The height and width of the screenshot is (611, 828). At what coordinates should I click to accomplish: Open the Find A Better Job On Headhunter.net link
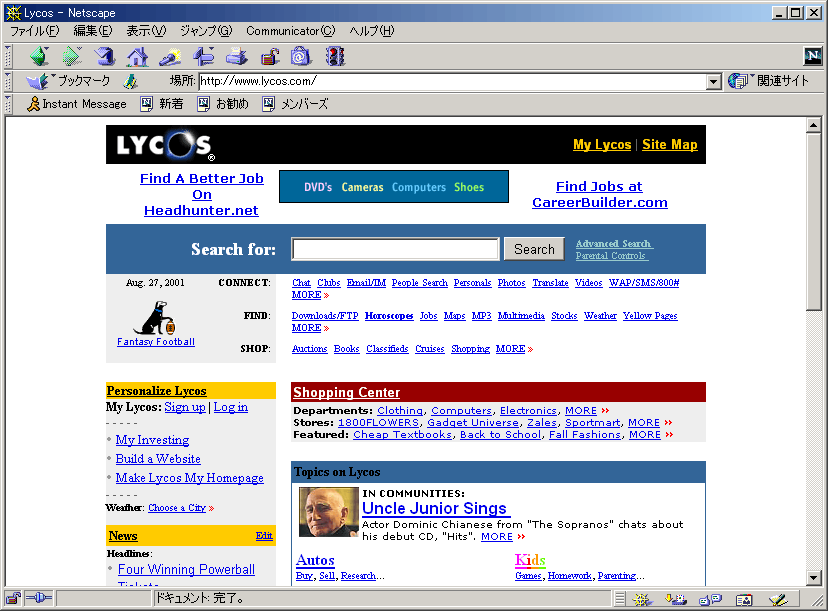pos(201,194)
